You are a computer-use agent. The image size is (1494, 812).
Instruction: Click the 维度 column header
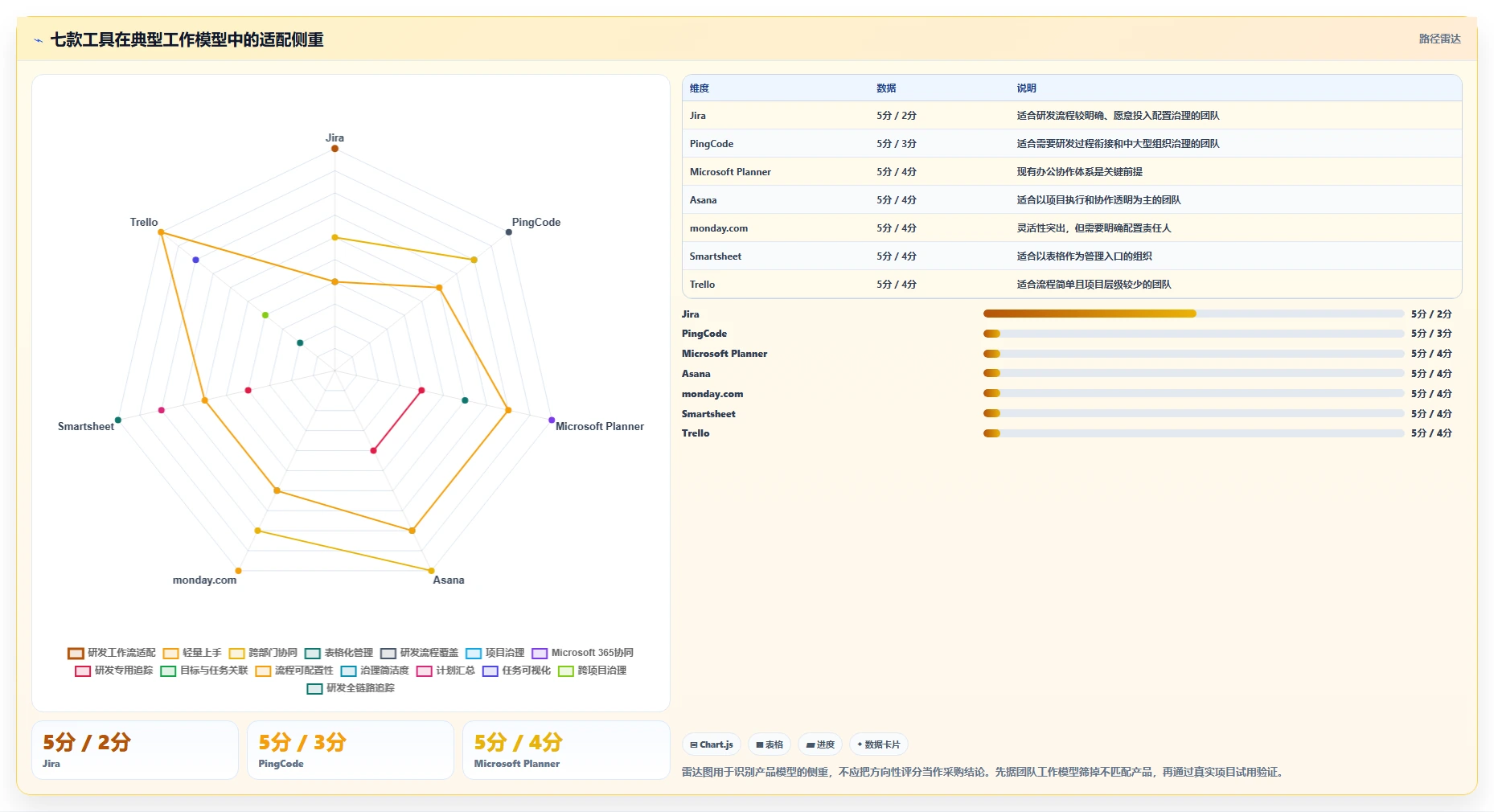(x=700, y=88)
